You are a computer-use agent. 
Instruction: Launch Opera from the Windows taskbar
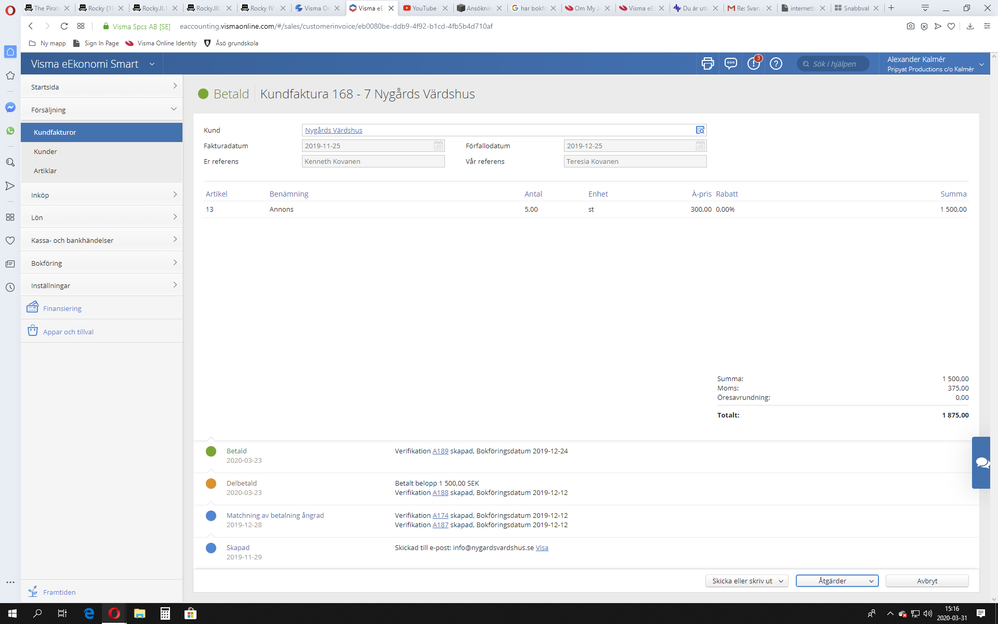coord(114,613)
